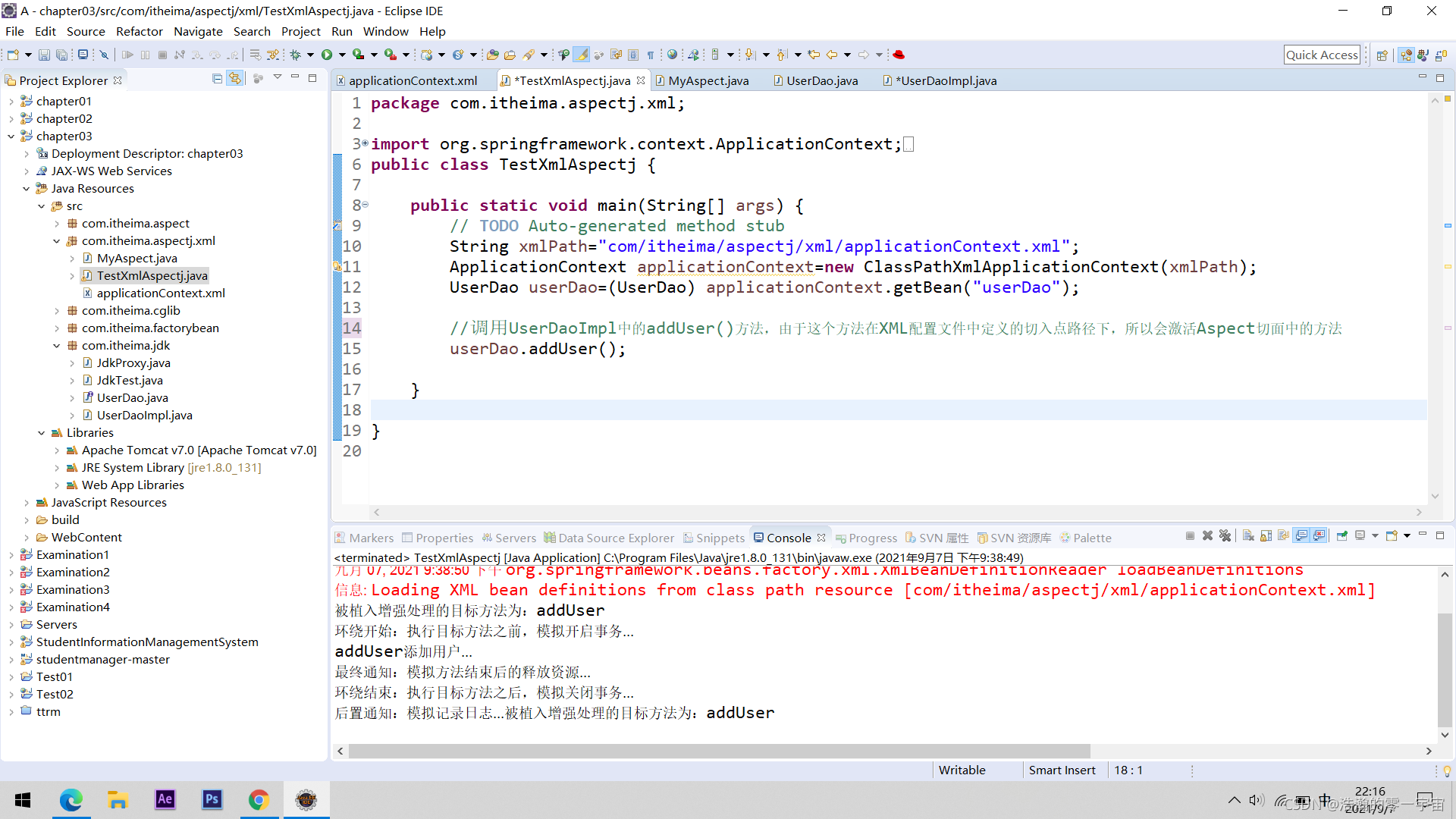1456x819 pixels.
Task: Click the console horizontal scrollbar
Action: point(718,751)
